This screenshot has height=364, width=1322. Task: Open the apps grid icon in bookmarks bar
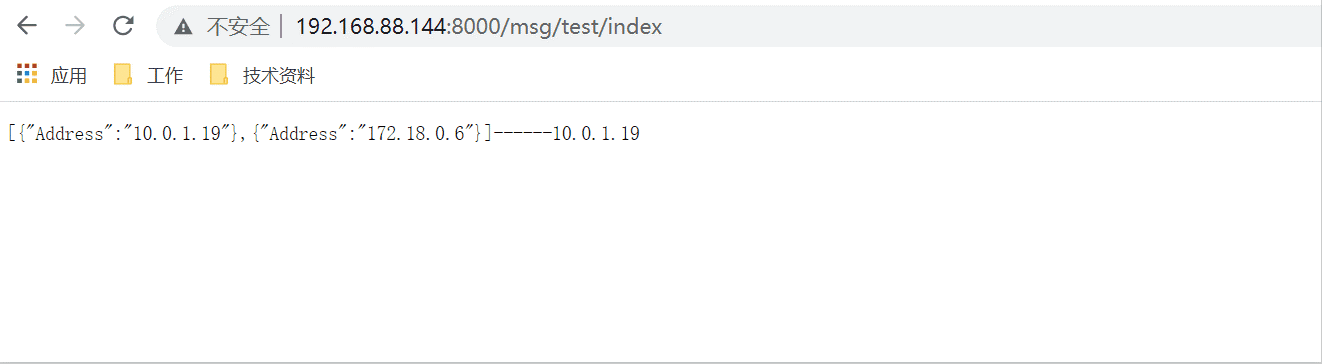(27, 74)
